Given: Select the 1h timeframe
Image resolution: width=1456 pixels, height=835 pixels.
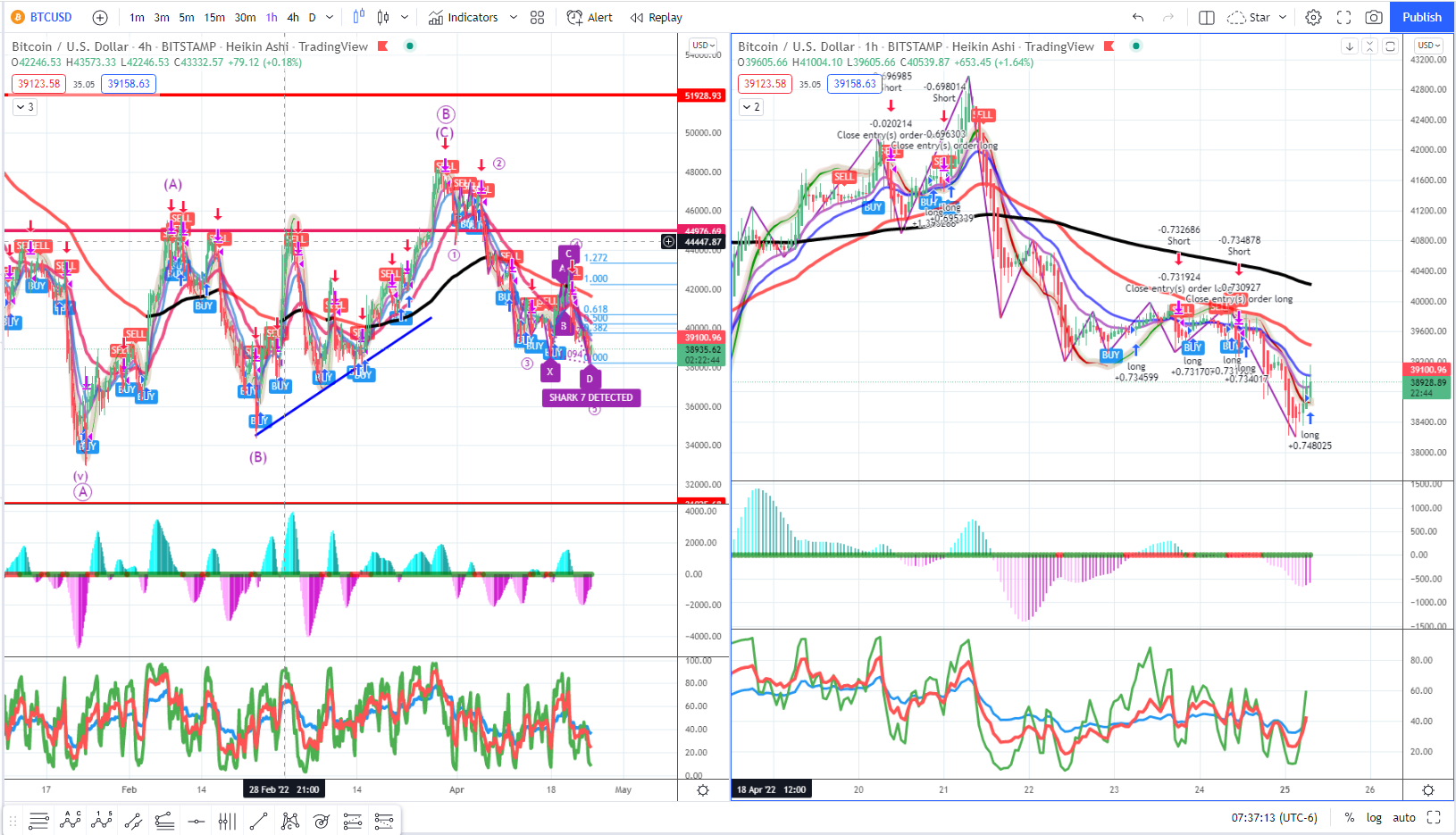Looking at the screenshot, I should pos(272,17).
